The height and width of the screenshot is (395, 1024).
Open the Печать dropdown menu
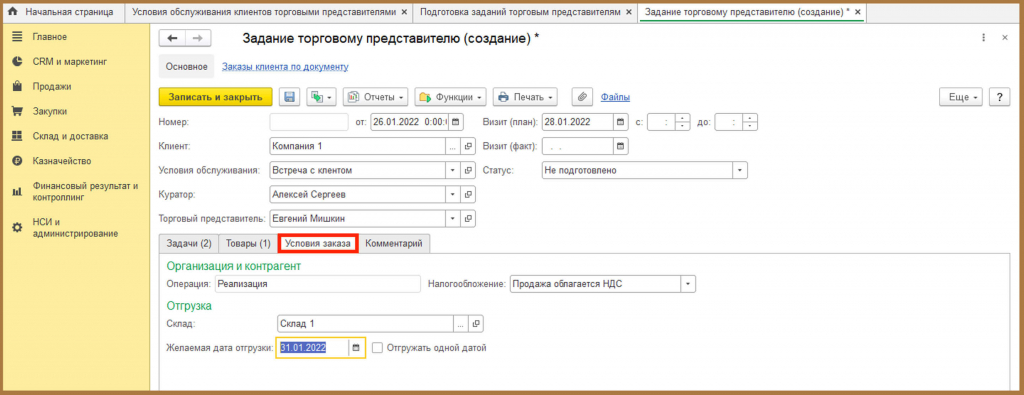(x=525, y=97)
